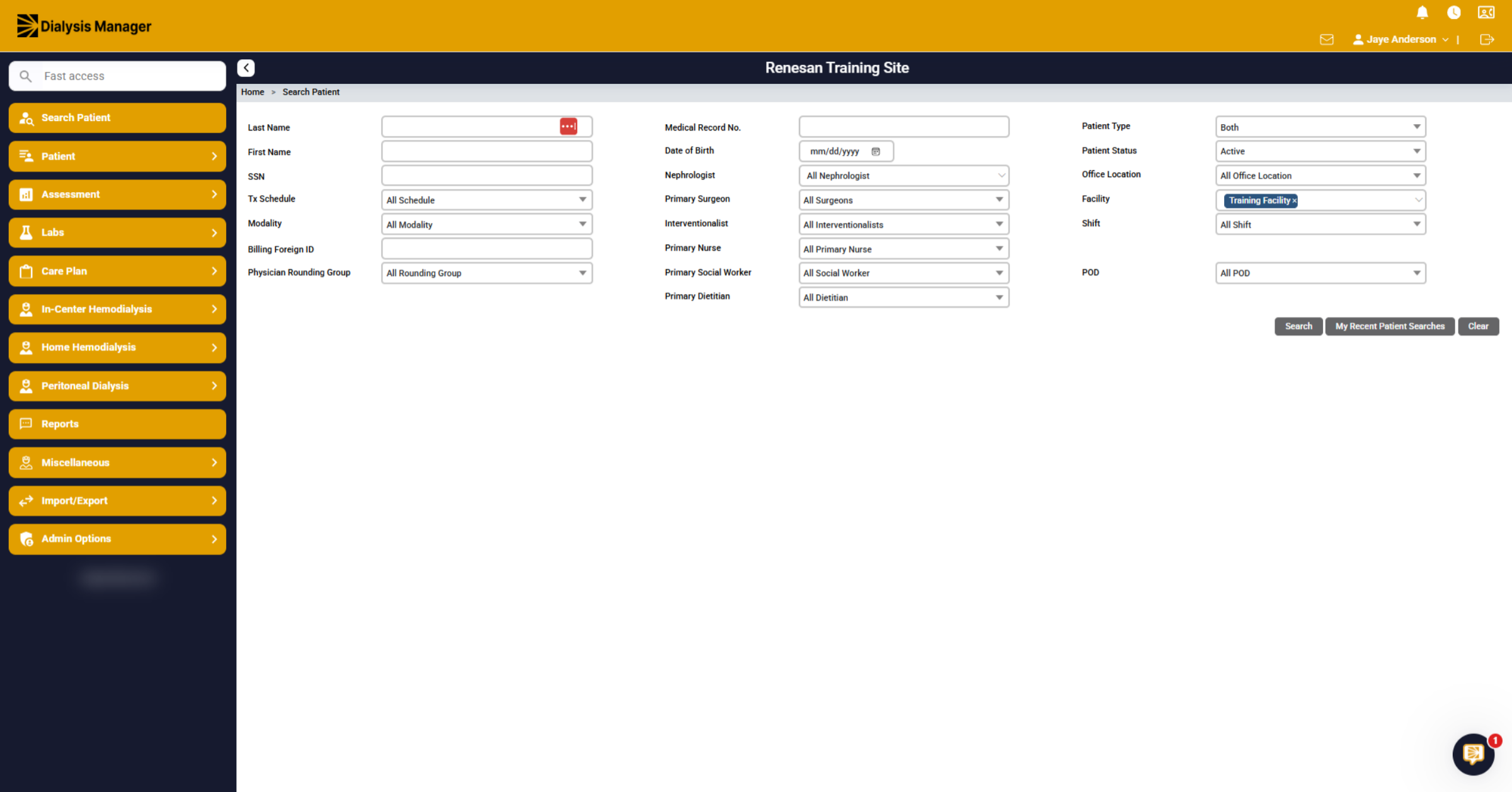The image size is (1512, 792).
Task: Expand the Patient sidebar menu
Action: 117,156
